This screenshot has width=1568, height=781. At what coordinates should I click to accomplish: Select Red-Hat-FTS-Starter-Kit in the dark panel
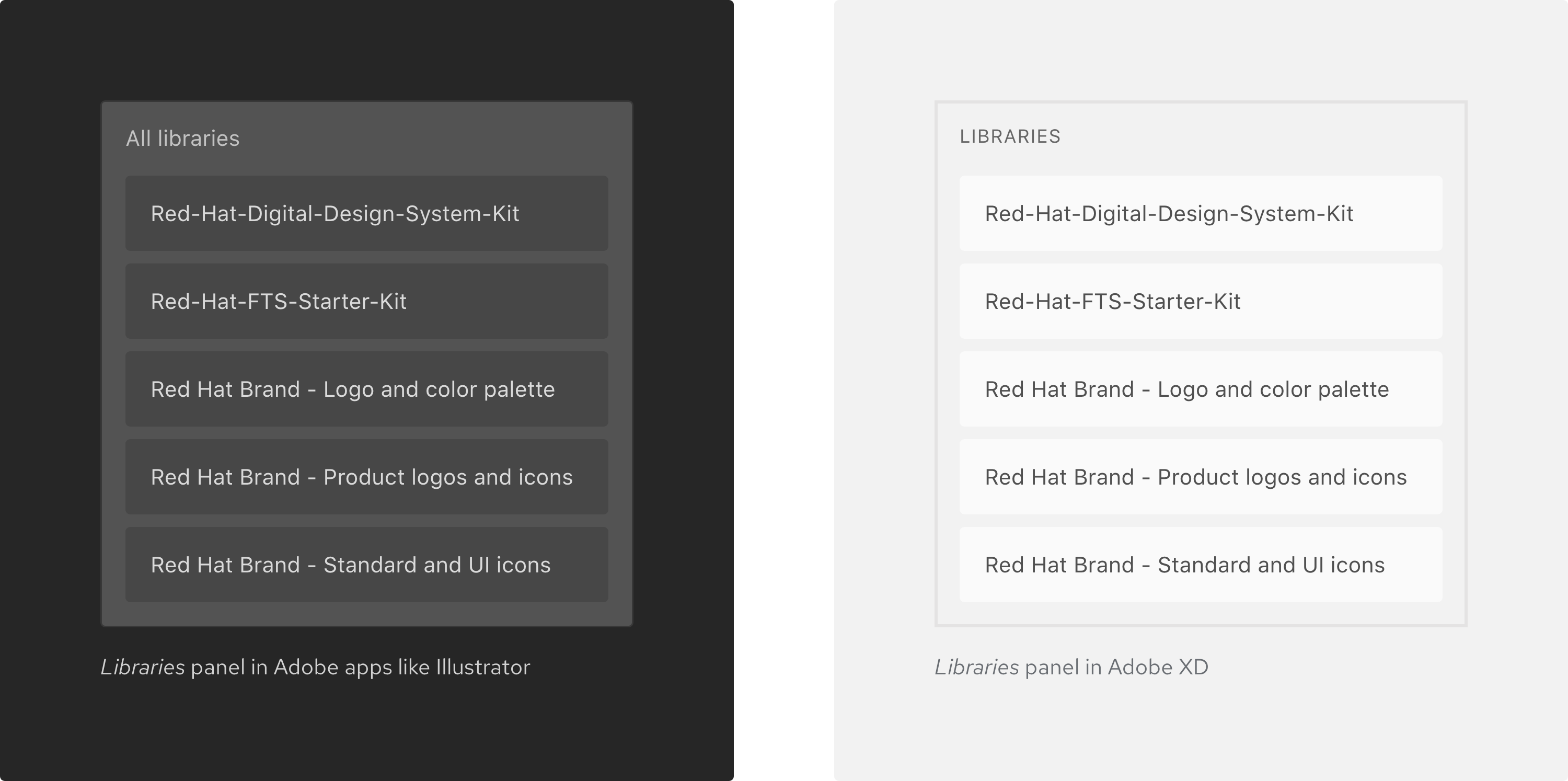point(366,301)
